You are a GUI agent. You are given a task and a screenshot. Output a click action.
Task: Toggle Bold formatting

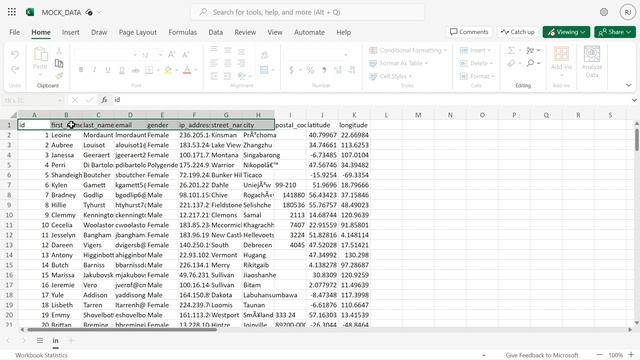pyautogui.click(x=81, y=70)
